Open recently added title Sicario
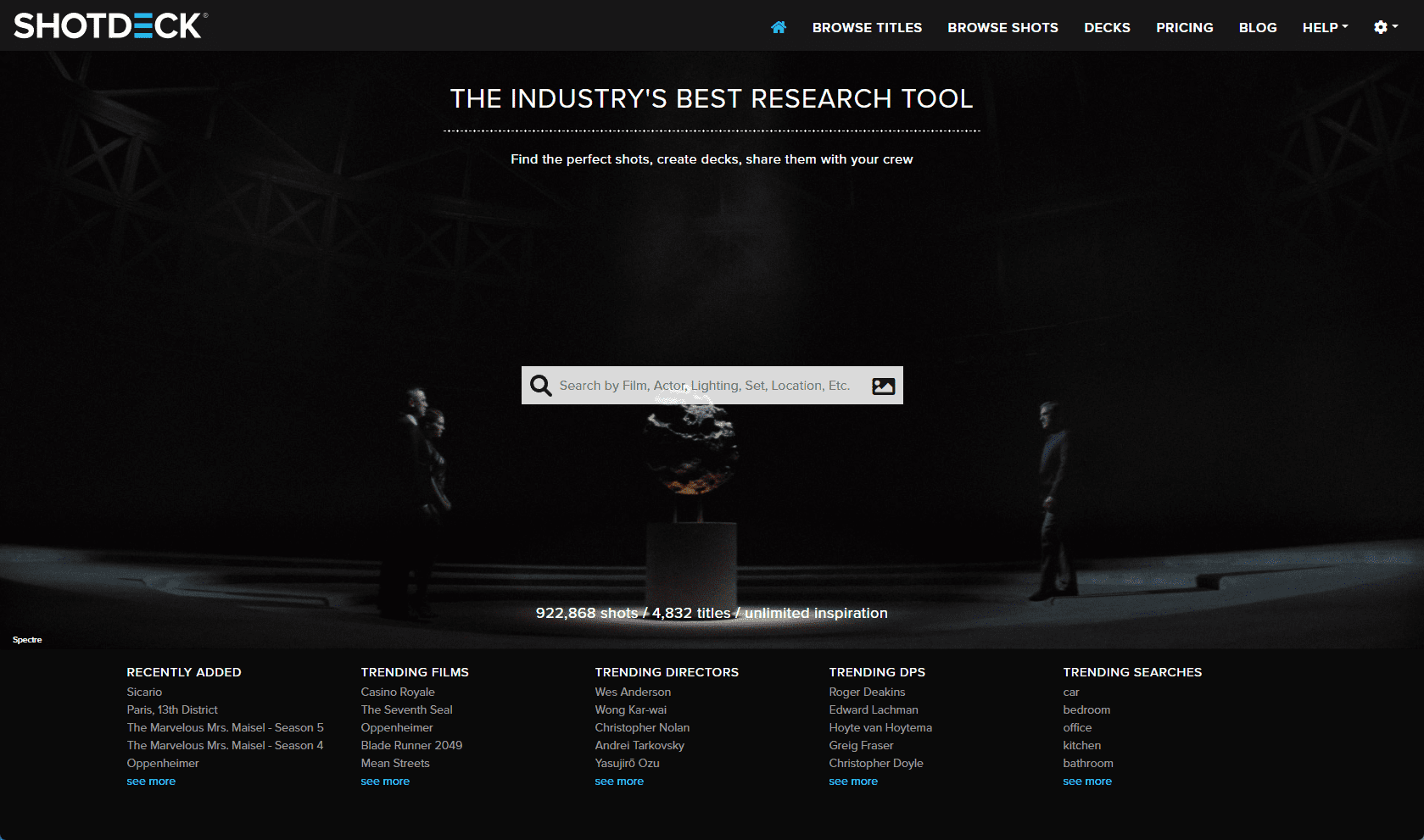 point(144,692)
